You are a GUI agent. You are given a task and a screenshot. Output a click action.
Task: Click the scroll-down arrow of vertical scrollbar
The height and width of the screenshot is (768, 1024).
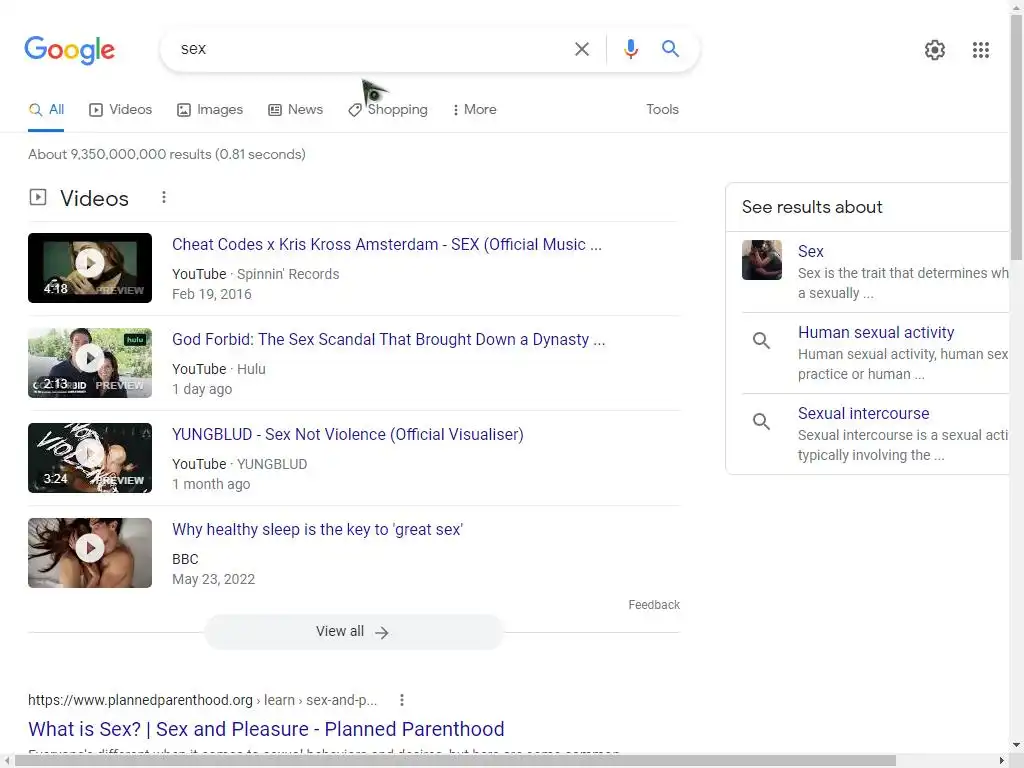click(1016, 745)
